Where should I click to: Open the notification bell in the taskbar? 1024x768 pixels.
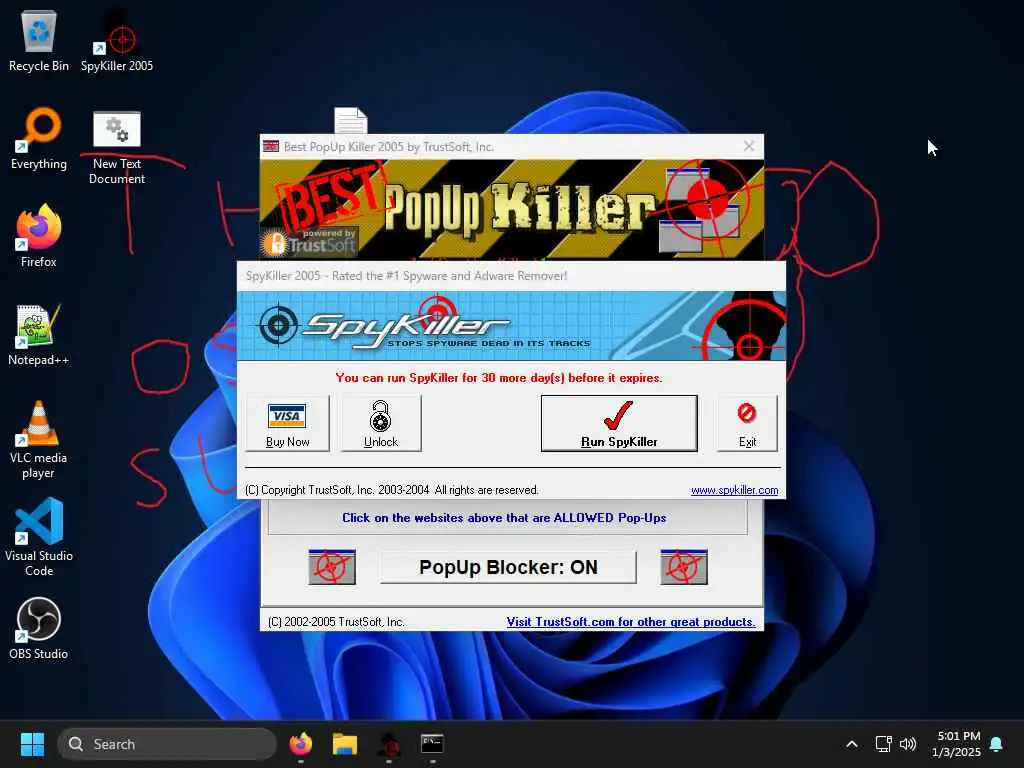click(x=997, y=744)
